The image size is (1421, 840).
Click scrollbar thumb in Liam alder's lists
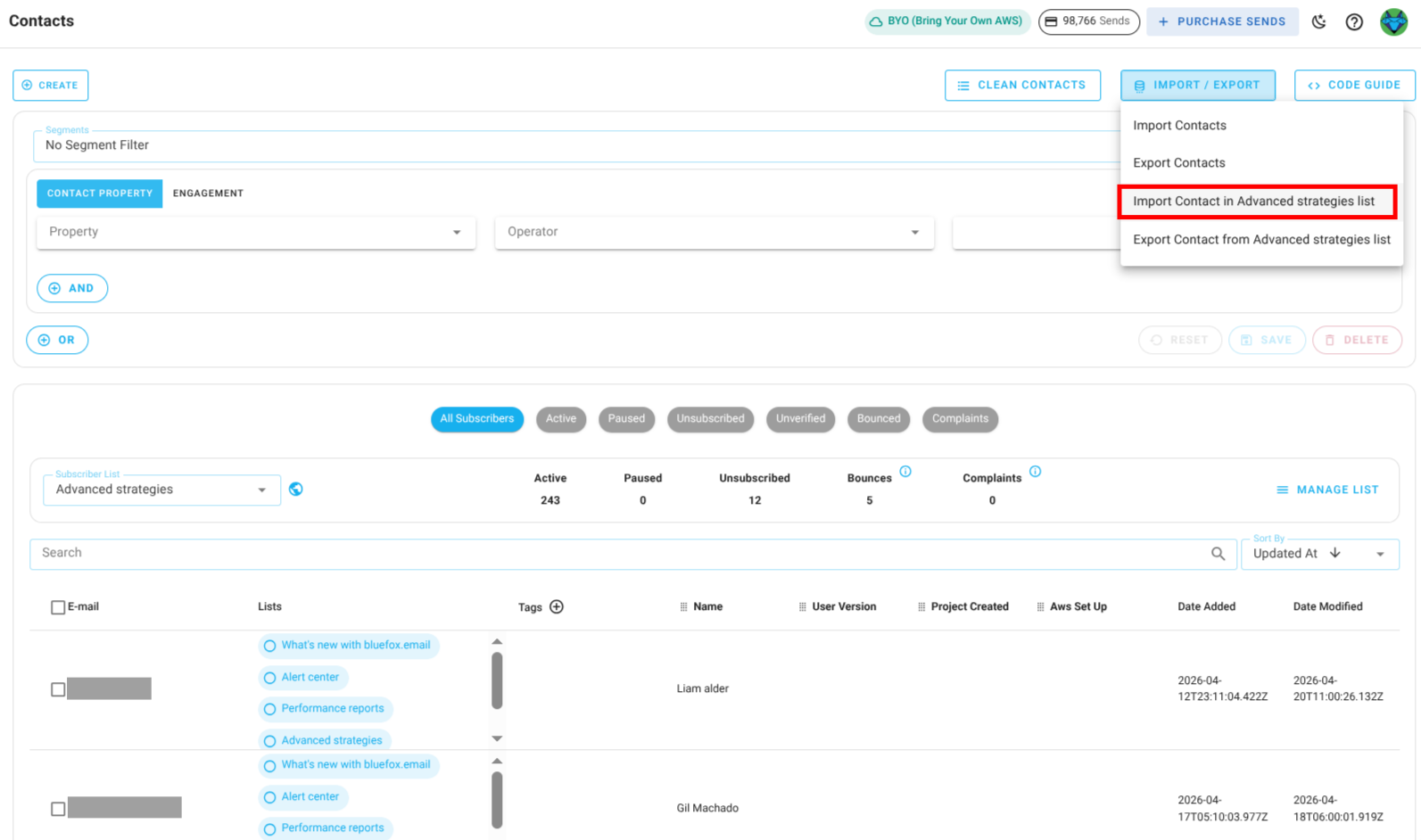(497, 680)
